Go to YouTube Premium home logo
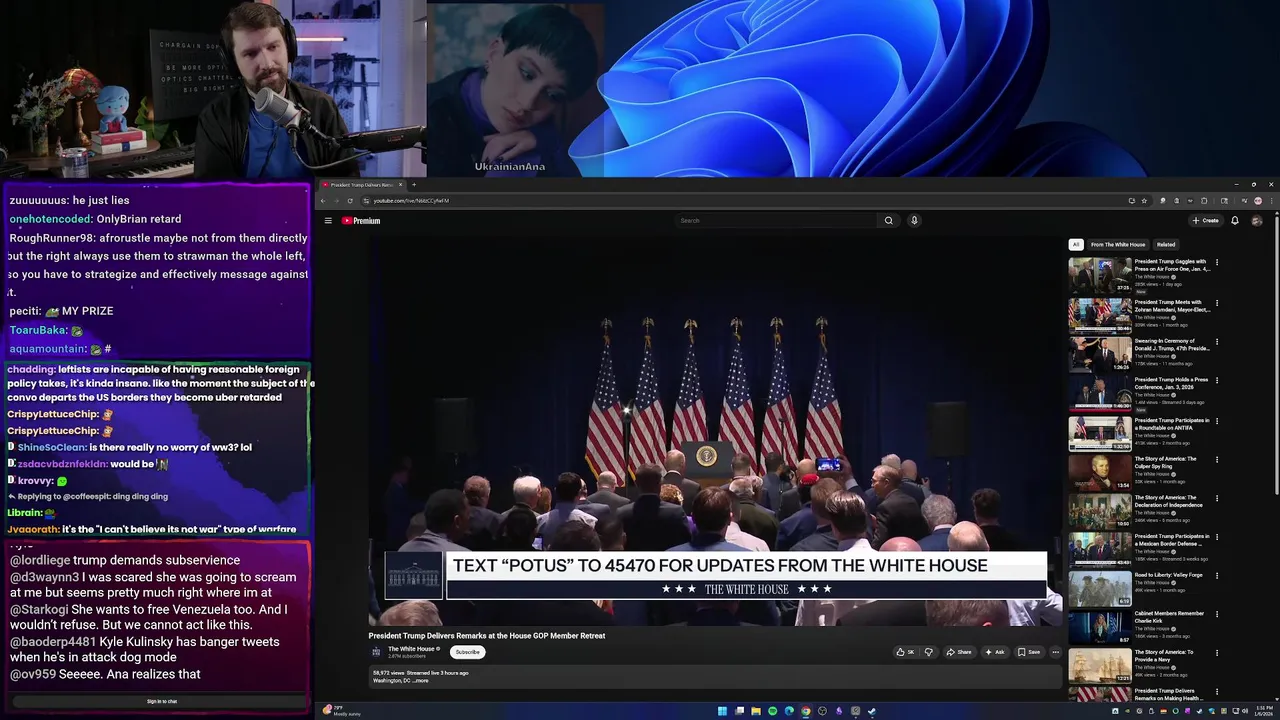Screen dimensions: 1280x720 (361, 221)
